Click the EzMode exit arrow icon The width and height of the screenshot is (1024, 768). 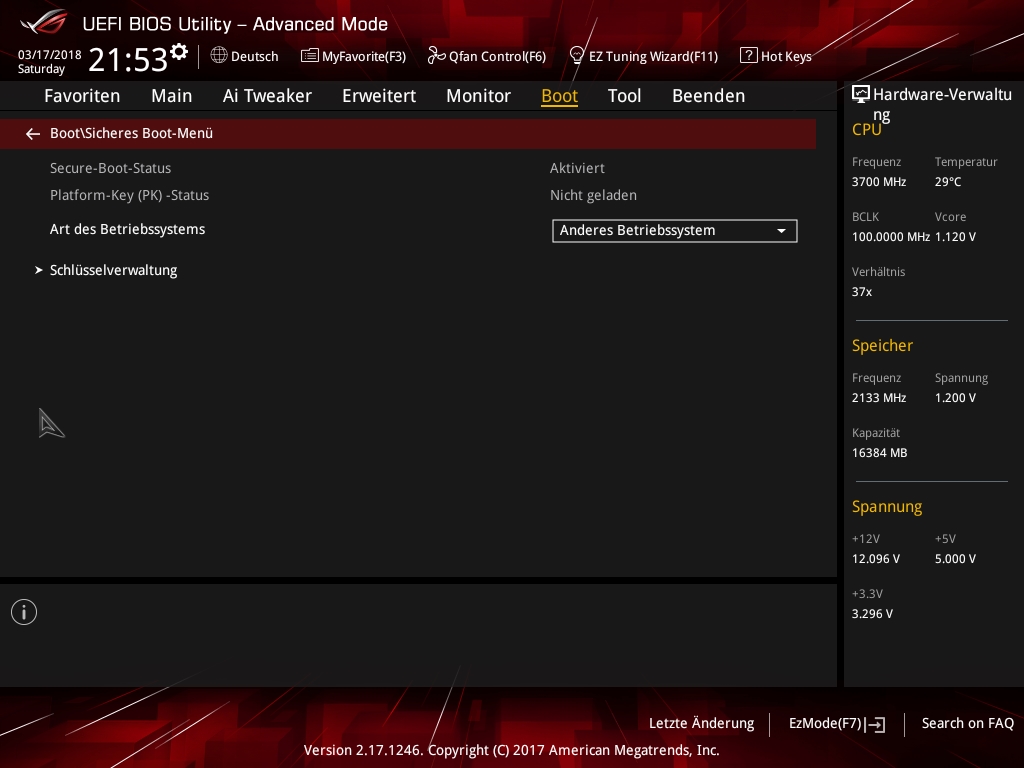pyautogui.click(x=876, y=724)
